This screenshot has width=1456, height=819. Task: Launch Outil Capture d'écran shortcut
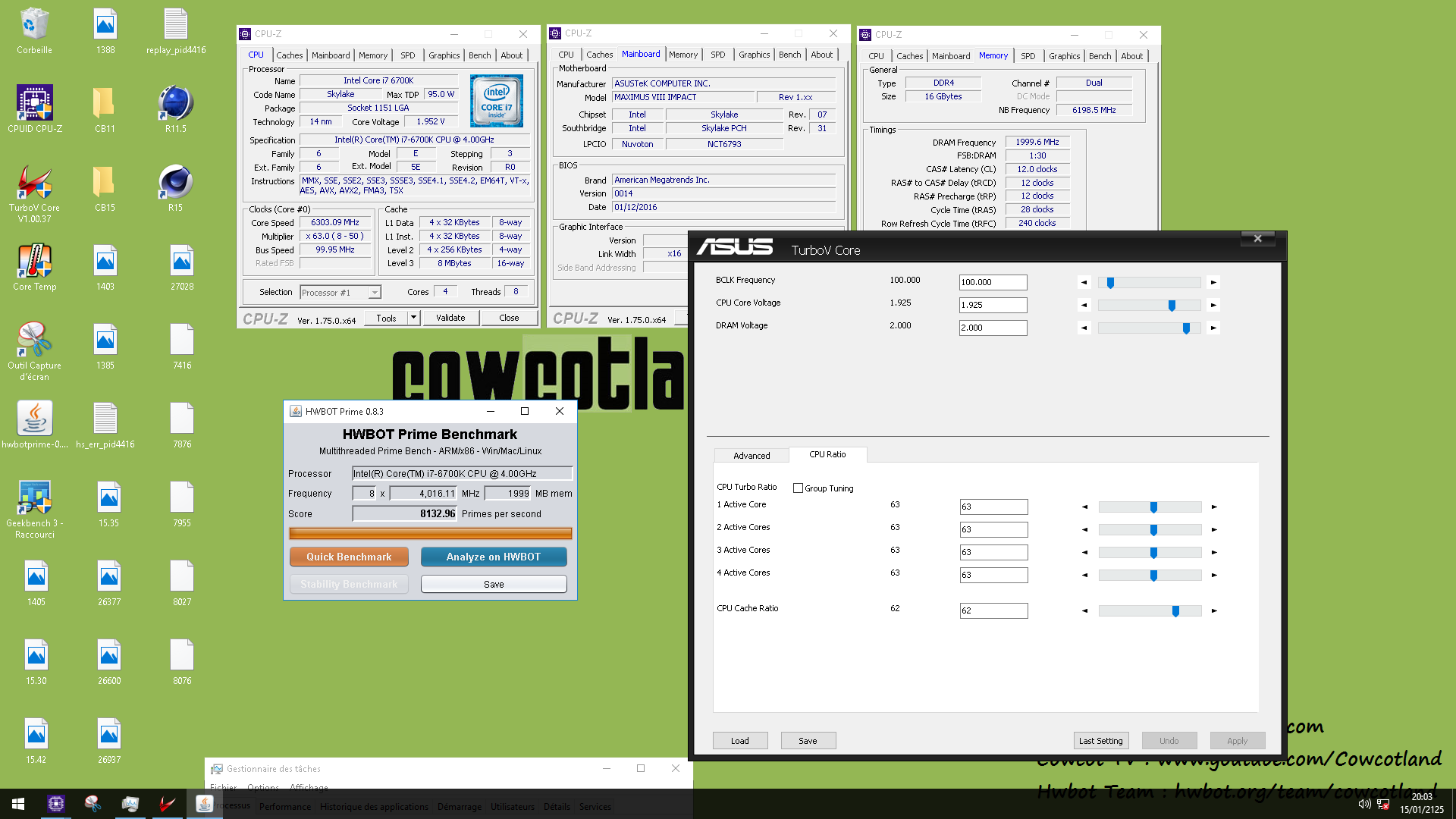point(34,351)
